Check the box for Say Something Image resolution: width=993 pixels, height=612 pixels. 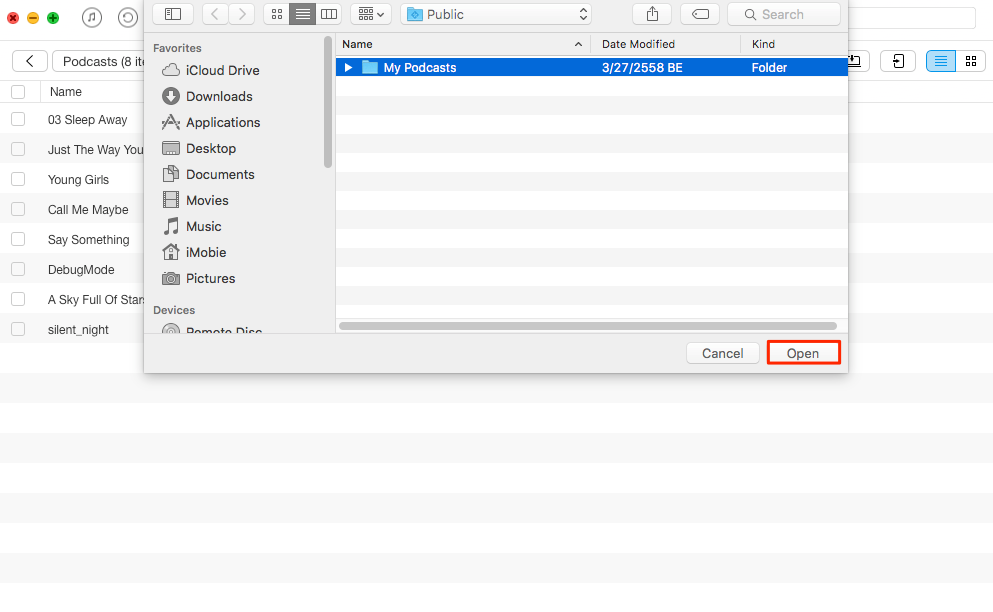click(18, 239)
